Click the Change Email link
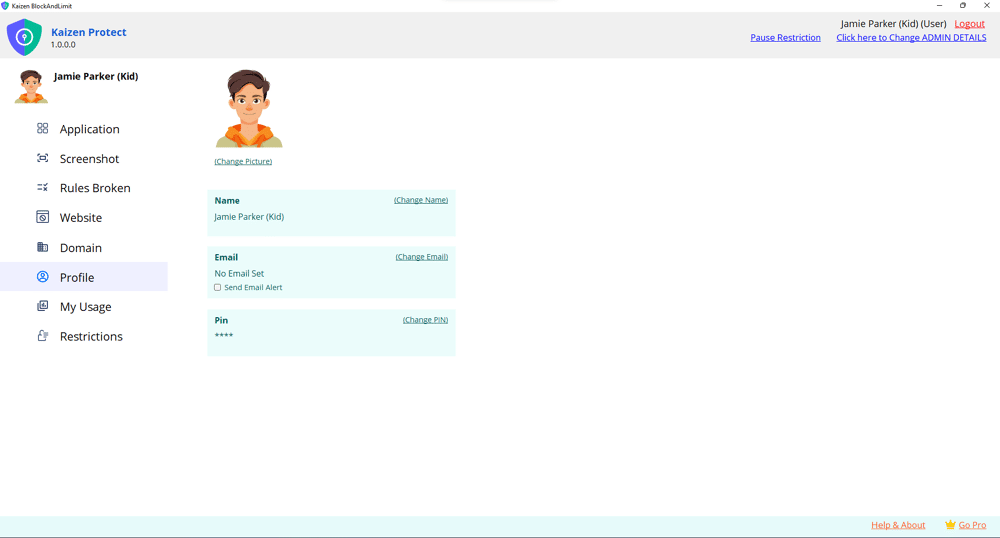The width and height of the screenshot is (1000, 538). click(421, 257)
